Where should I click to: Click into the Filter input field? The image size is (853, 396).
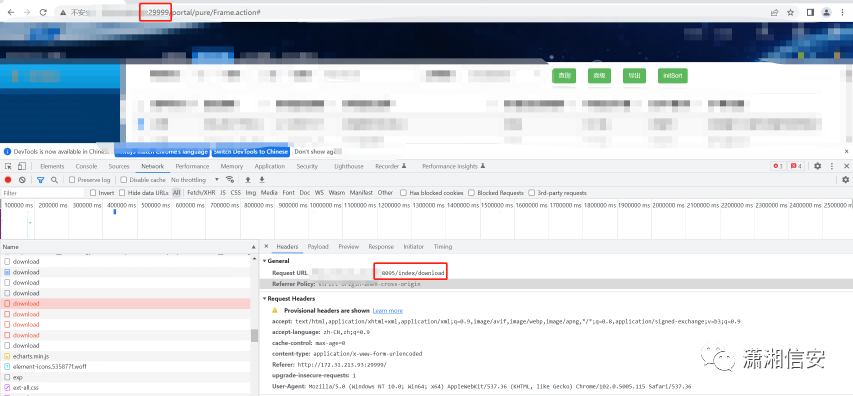pos(43,193)
